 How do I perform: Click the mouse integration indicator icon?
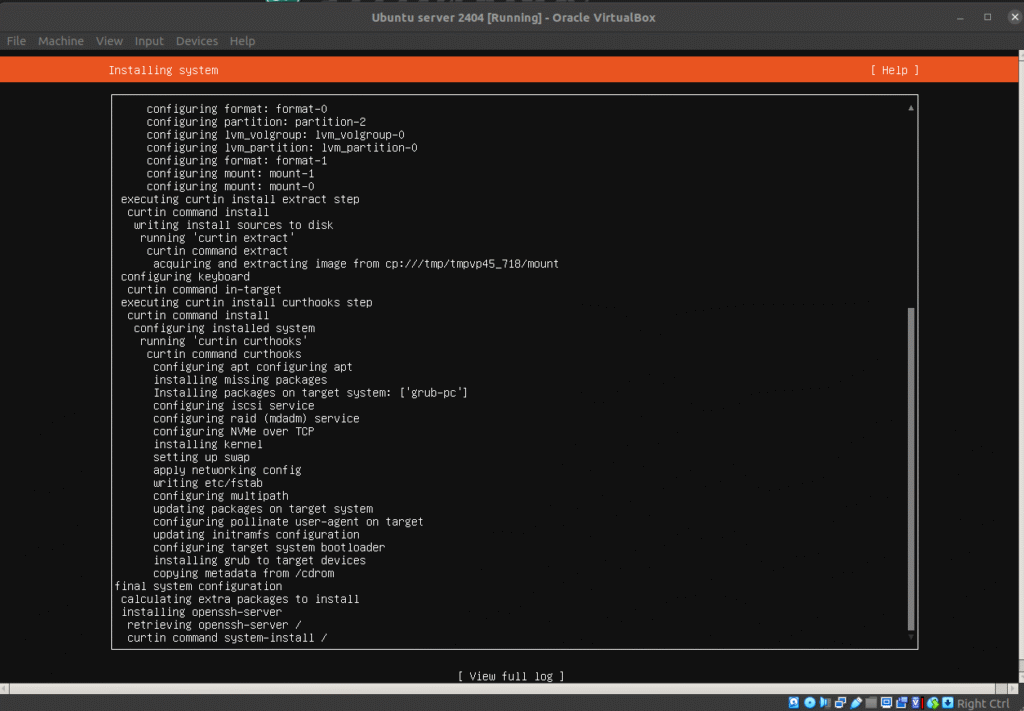[932, 703]
